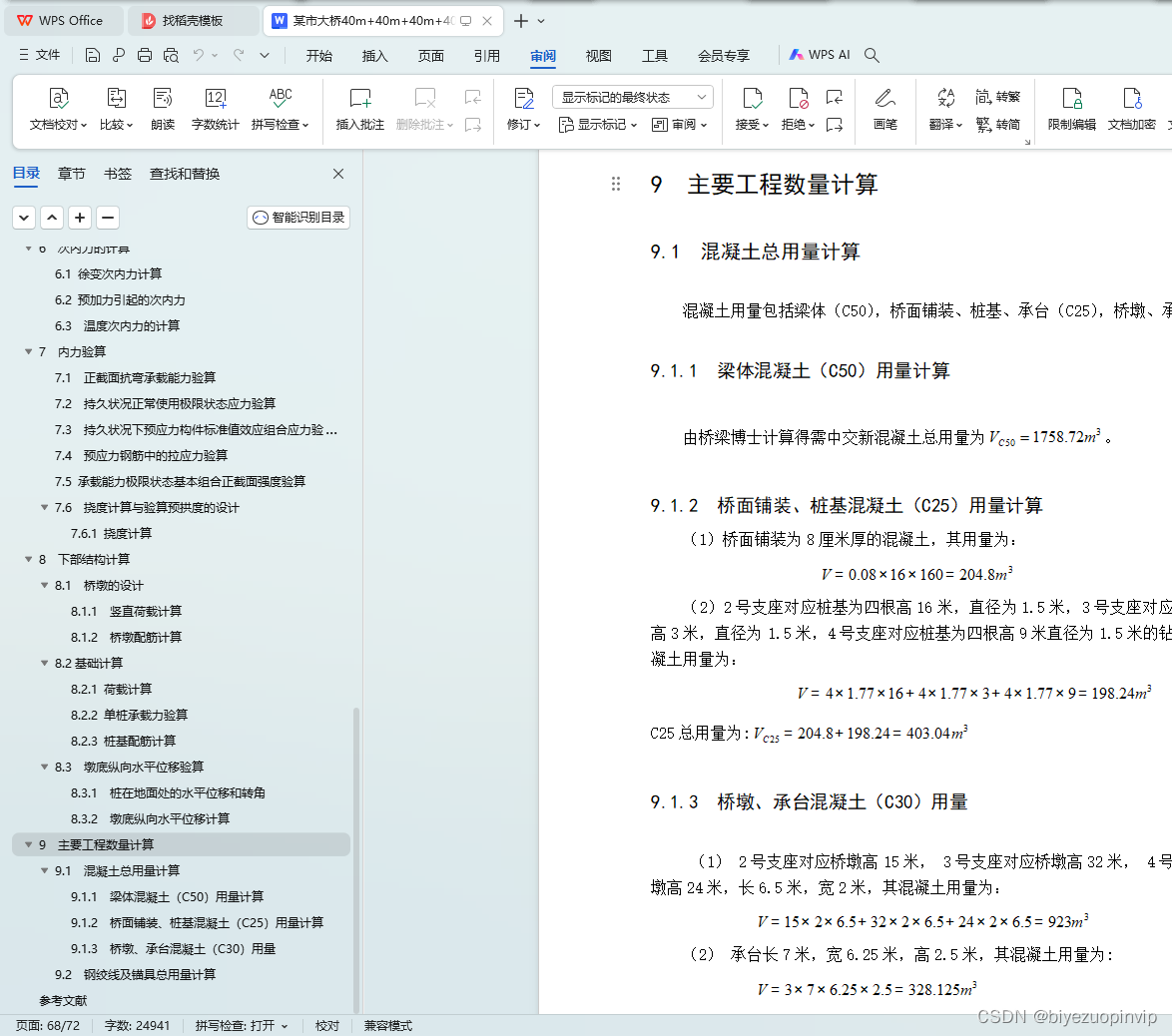The image size is (1172, 1036).
Task: Click 字数: 24941 in status bar
Action: tap(138, 1026)
